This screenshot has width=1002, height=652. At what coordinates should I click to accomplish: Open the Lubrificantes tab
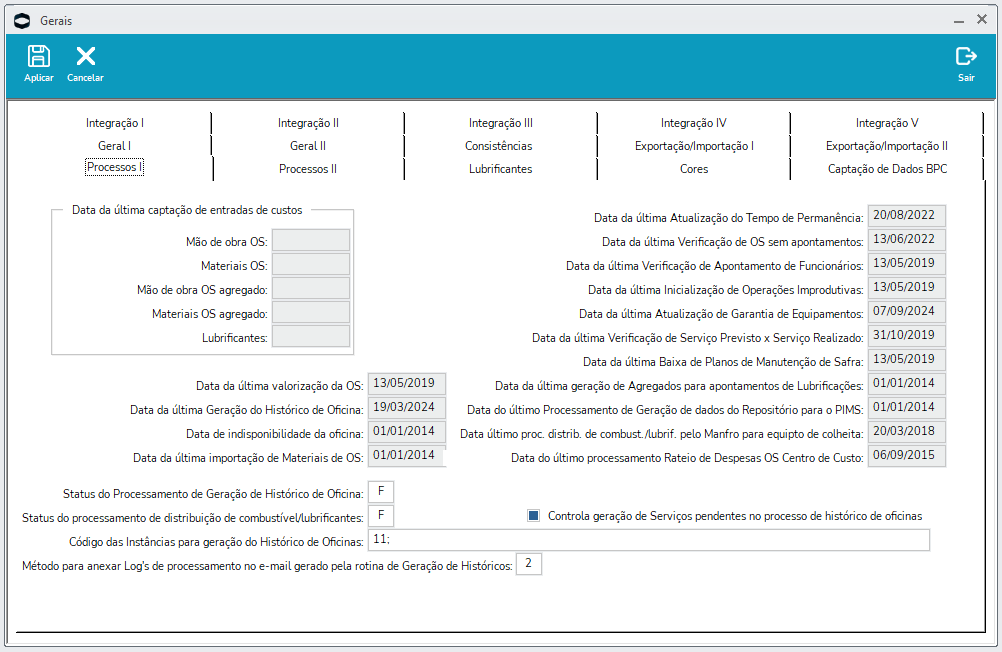(x=500, y=169)
